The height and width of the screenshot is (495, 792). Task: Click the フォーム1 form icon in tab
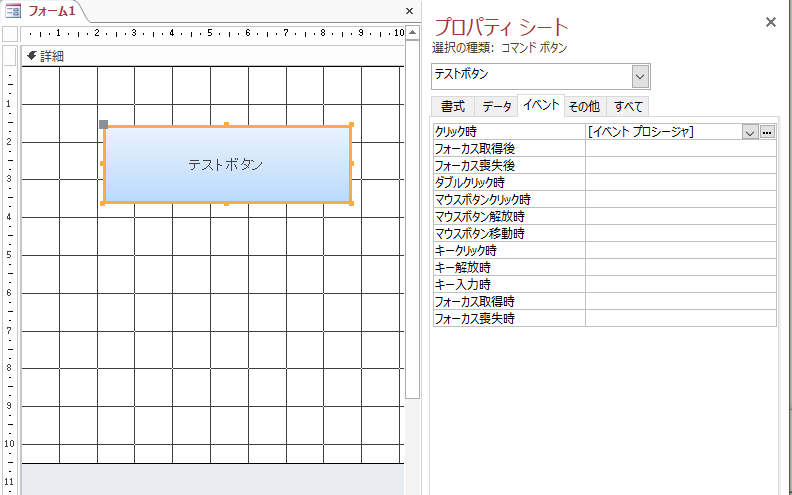[13, 11]
